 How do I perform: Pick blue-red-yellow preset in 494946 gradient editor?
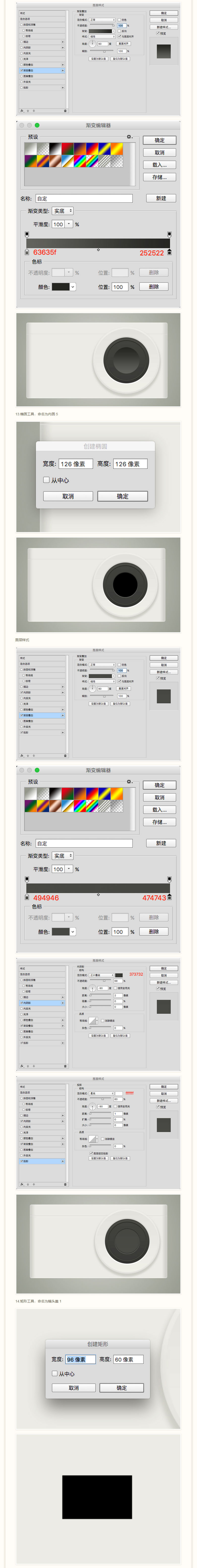(92, 794)
